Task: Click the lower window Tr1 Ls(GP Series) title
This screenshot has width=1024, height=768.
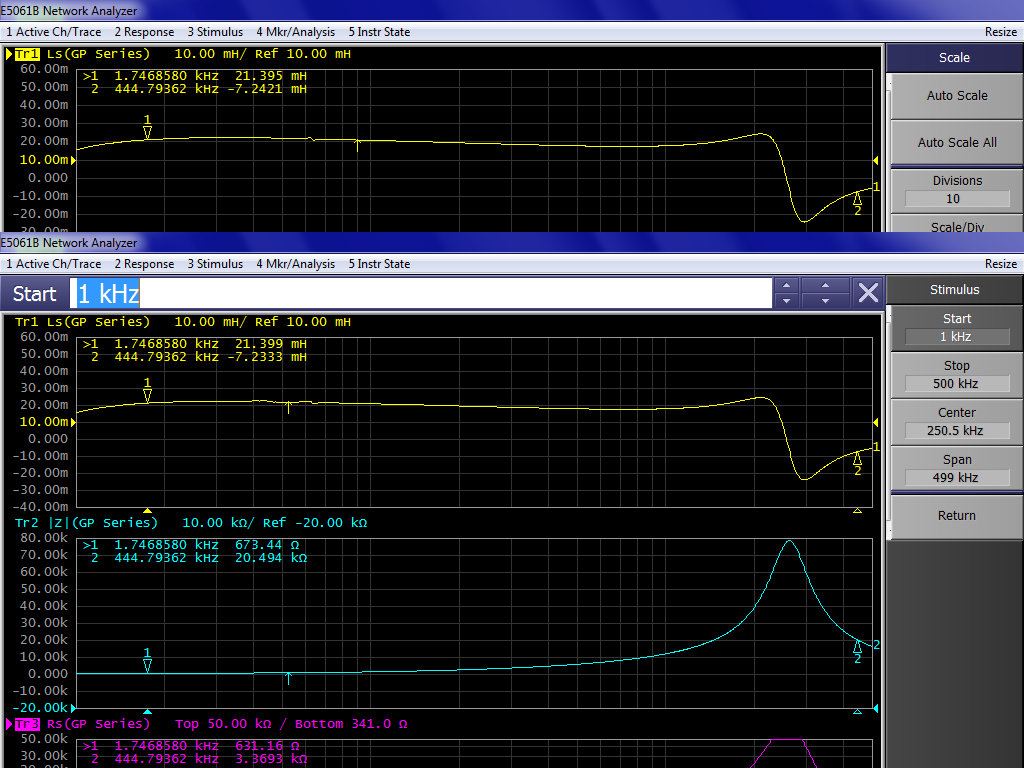Action: pos(82,322)
